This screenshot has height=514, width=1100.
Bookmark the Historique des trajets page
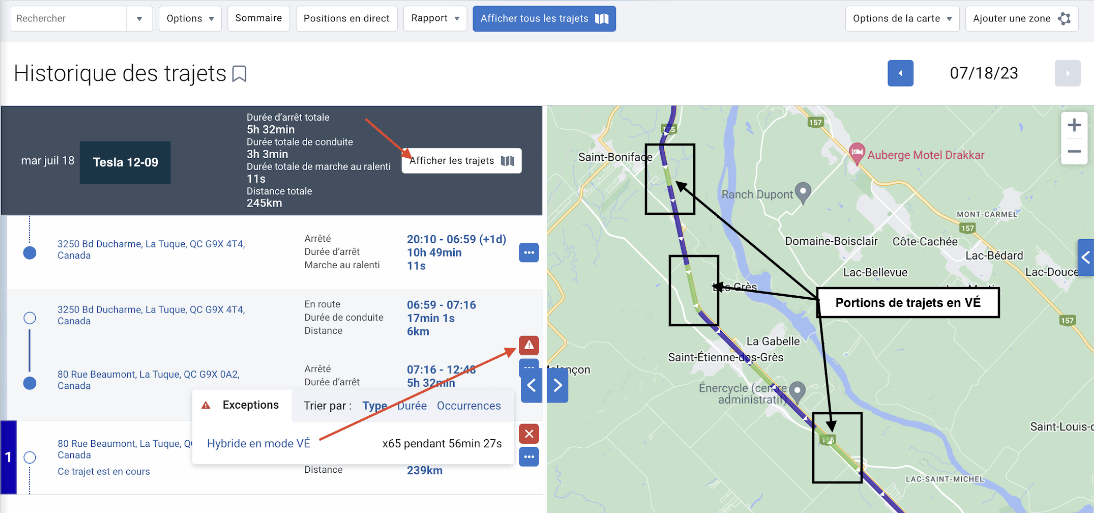click(240, 74)
